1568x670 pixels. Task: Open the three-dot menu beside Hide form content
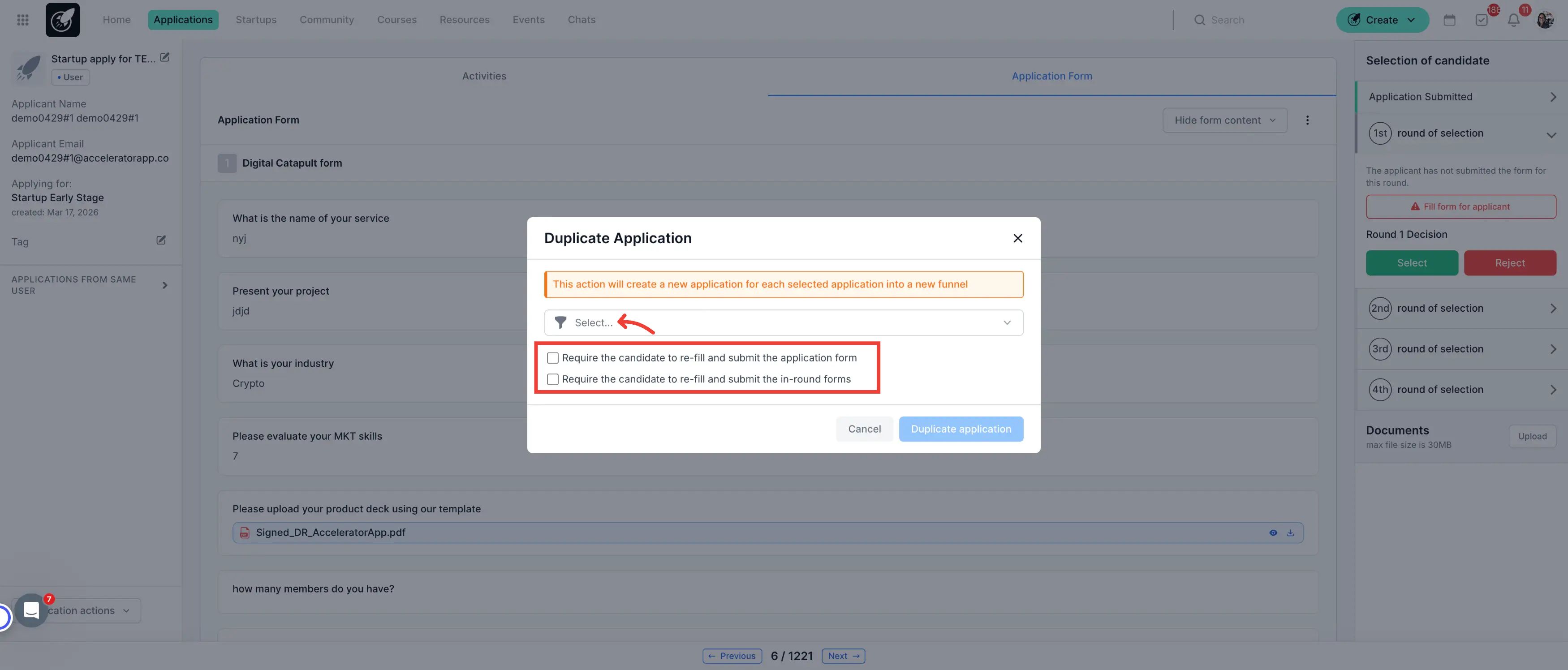[x=1307, y=120]
